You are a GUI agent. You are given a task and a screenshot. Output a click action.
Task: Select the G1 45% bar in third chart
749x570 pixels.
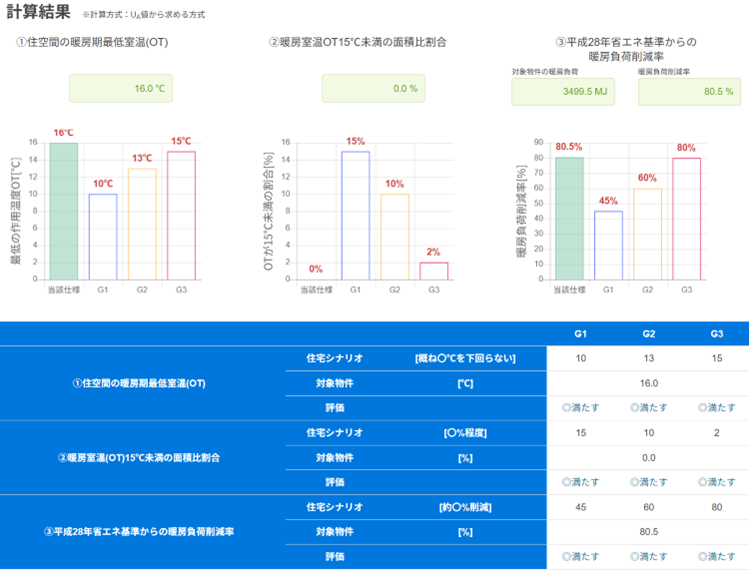click(608, 245)
